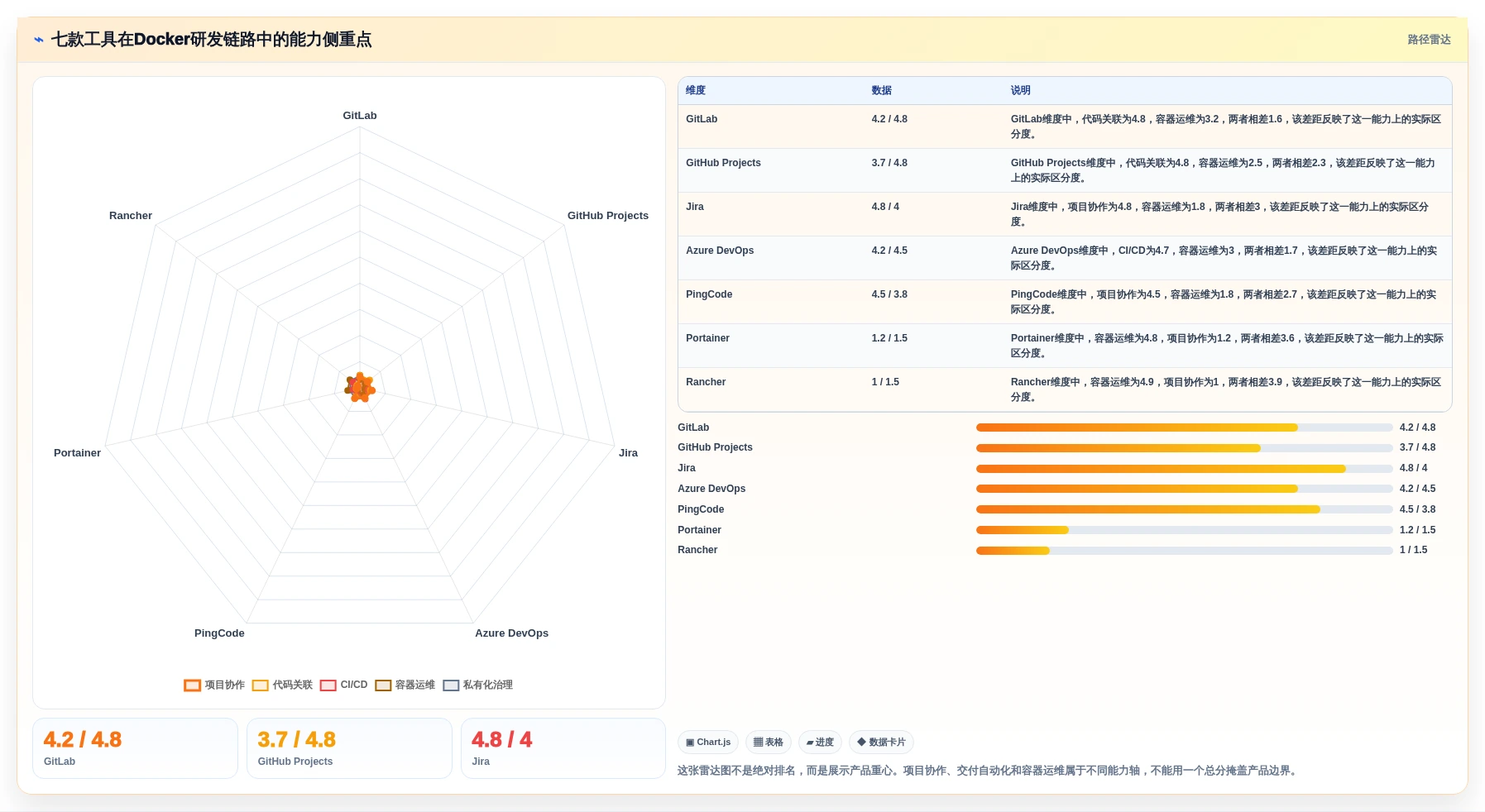Click the footnote starting 这张雷达图不是绝对排名

click(989, 771)
